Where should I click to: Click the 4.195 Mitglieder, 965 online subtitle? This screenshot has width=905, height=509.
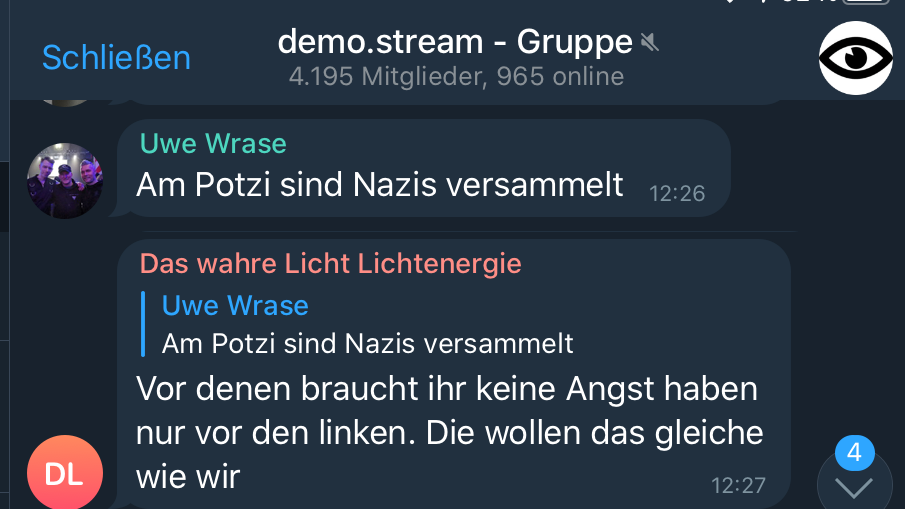pyautogui.click(x=456, y=76)
